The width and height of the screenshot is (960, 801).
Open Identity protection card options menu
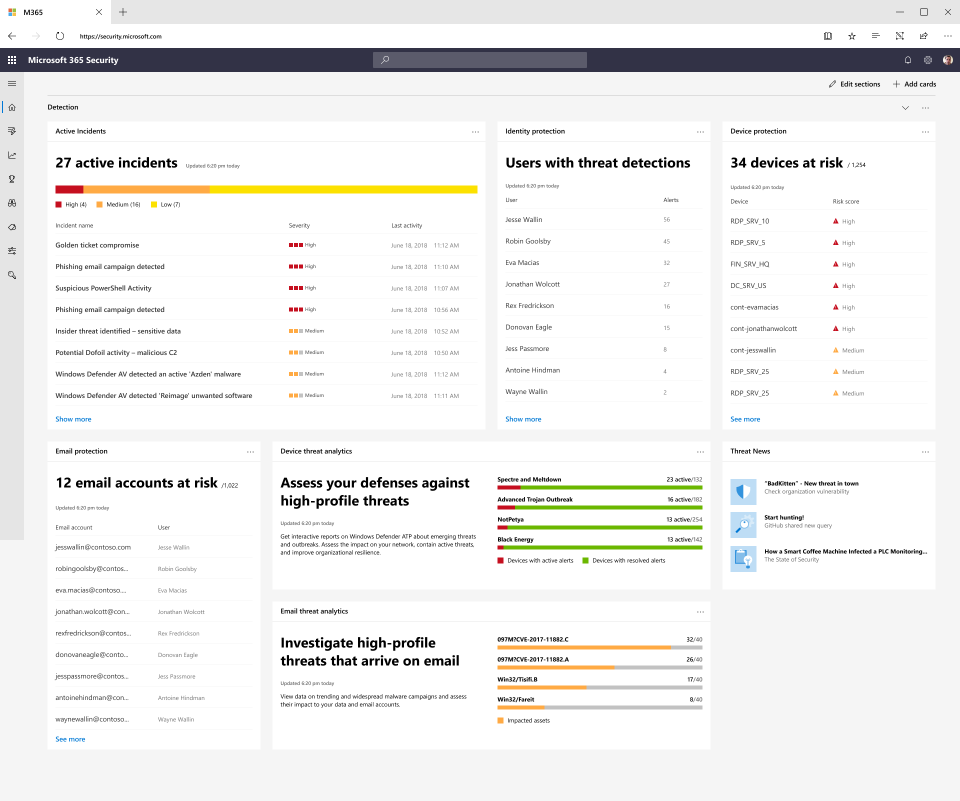click(x=700, y=132)
